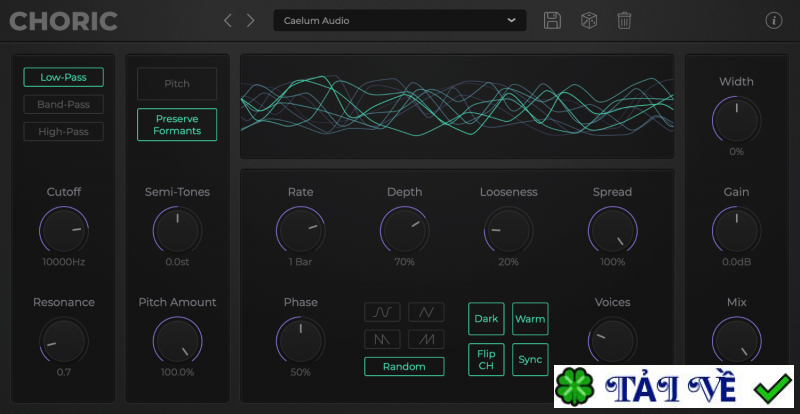Click the CHORIC logo

[63, 21]
